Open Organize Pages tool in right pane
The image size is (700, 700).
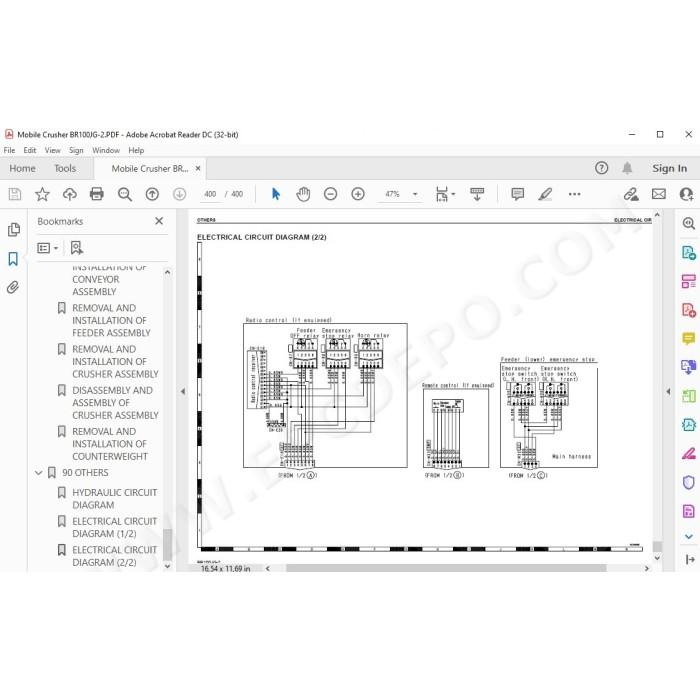point(689,281)
